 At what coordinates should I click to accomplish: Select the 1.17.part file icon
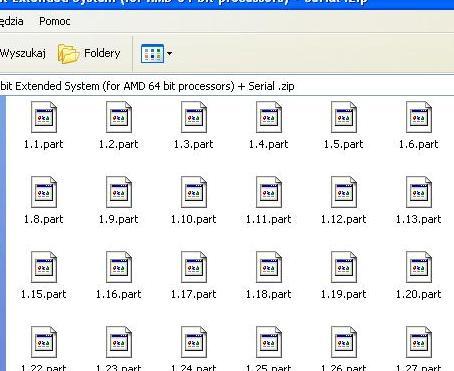194,267
